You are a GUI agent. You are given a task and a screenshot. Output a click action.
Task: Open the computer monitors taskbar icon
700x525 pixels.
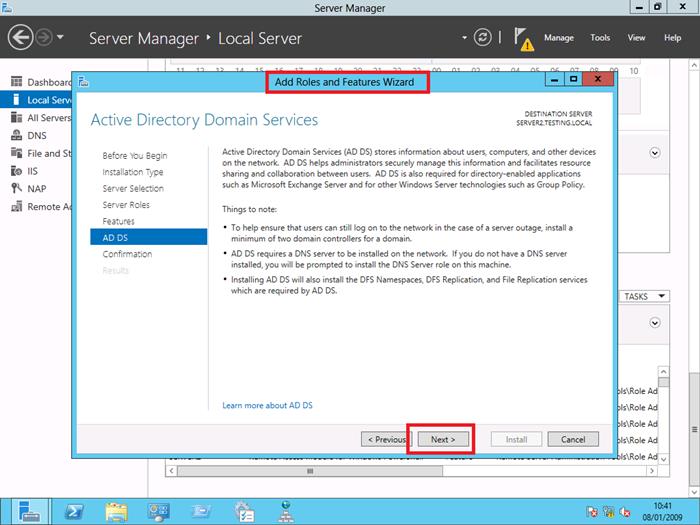pos(158,512)
